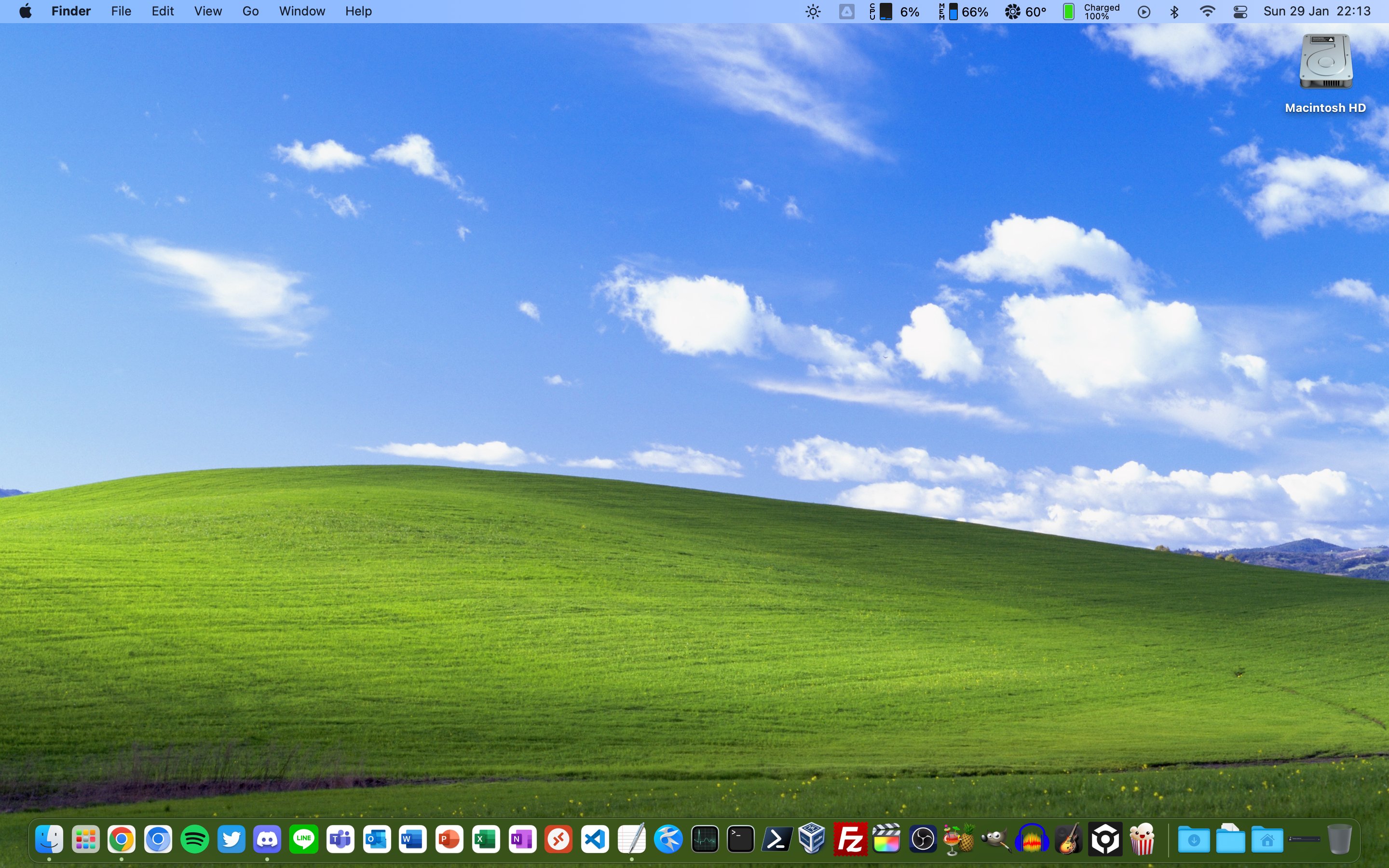This screenshot has height=868, width=1389.
Task: Open Spotify from the Dock
Action: point(194,840)
